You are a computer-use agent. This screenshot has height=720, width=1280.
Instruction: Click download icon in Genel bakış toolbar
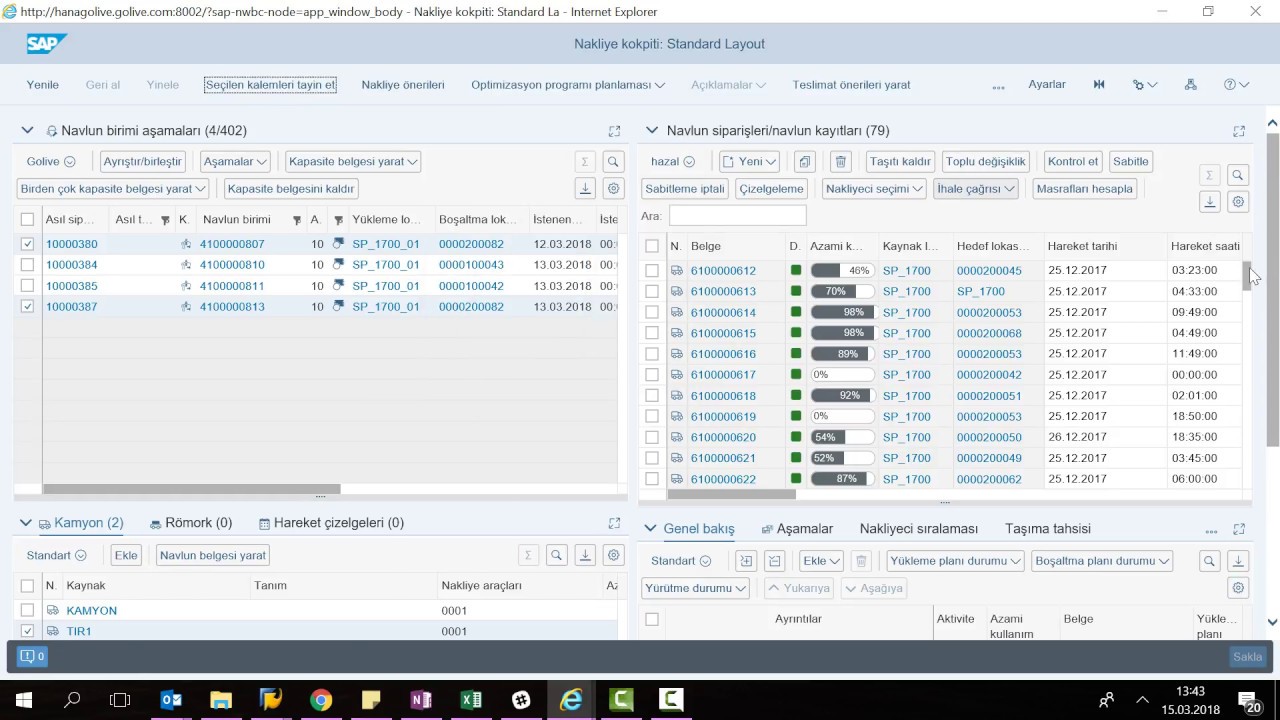[x=1238, y=561]
